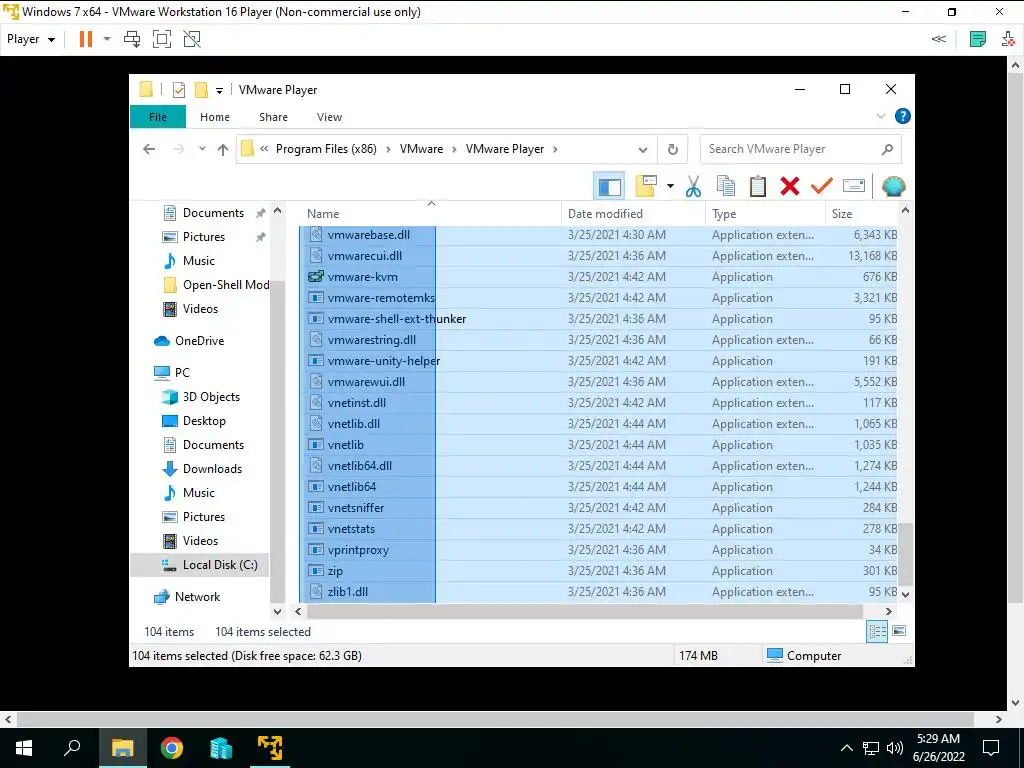Switch to details view icon

coord(877,632)
